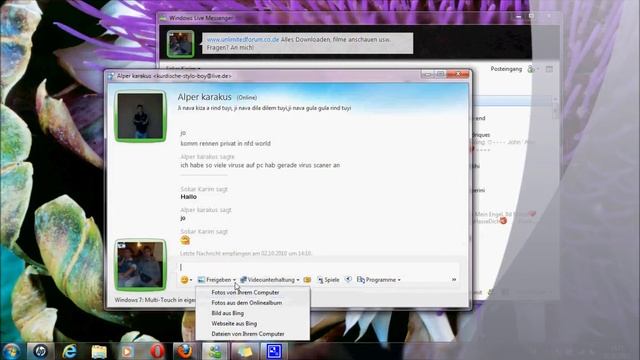
Task: Click the Messenger window title icon
Action: (163, 18)
